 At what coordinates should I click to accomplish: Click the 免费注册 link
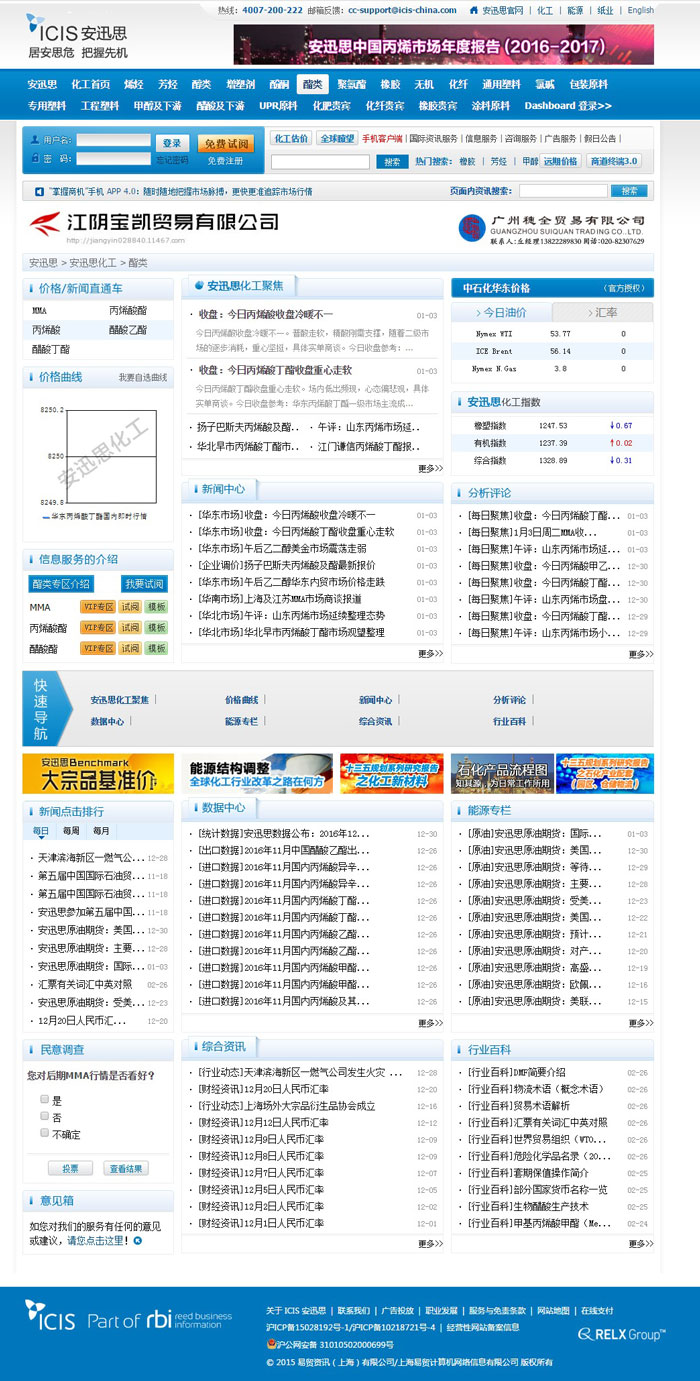pyautogui.click(x=225, y=160)
